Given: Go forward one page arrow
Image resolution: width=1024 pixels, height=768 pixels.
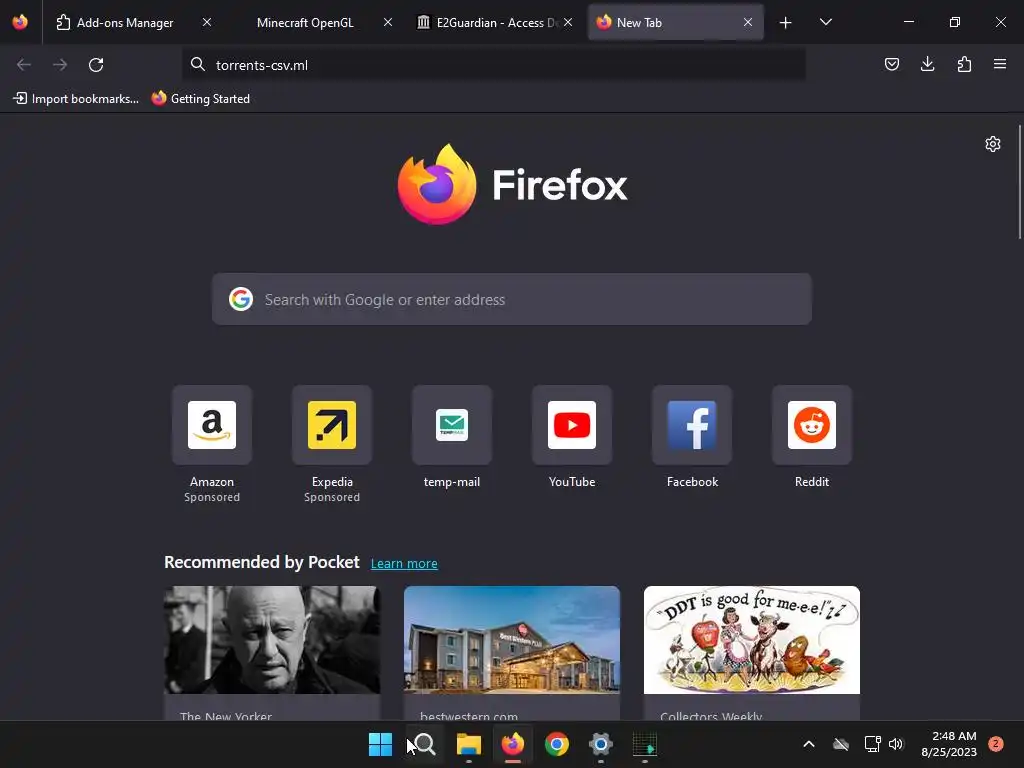Looking at the screenshot, I should point(60,65).
